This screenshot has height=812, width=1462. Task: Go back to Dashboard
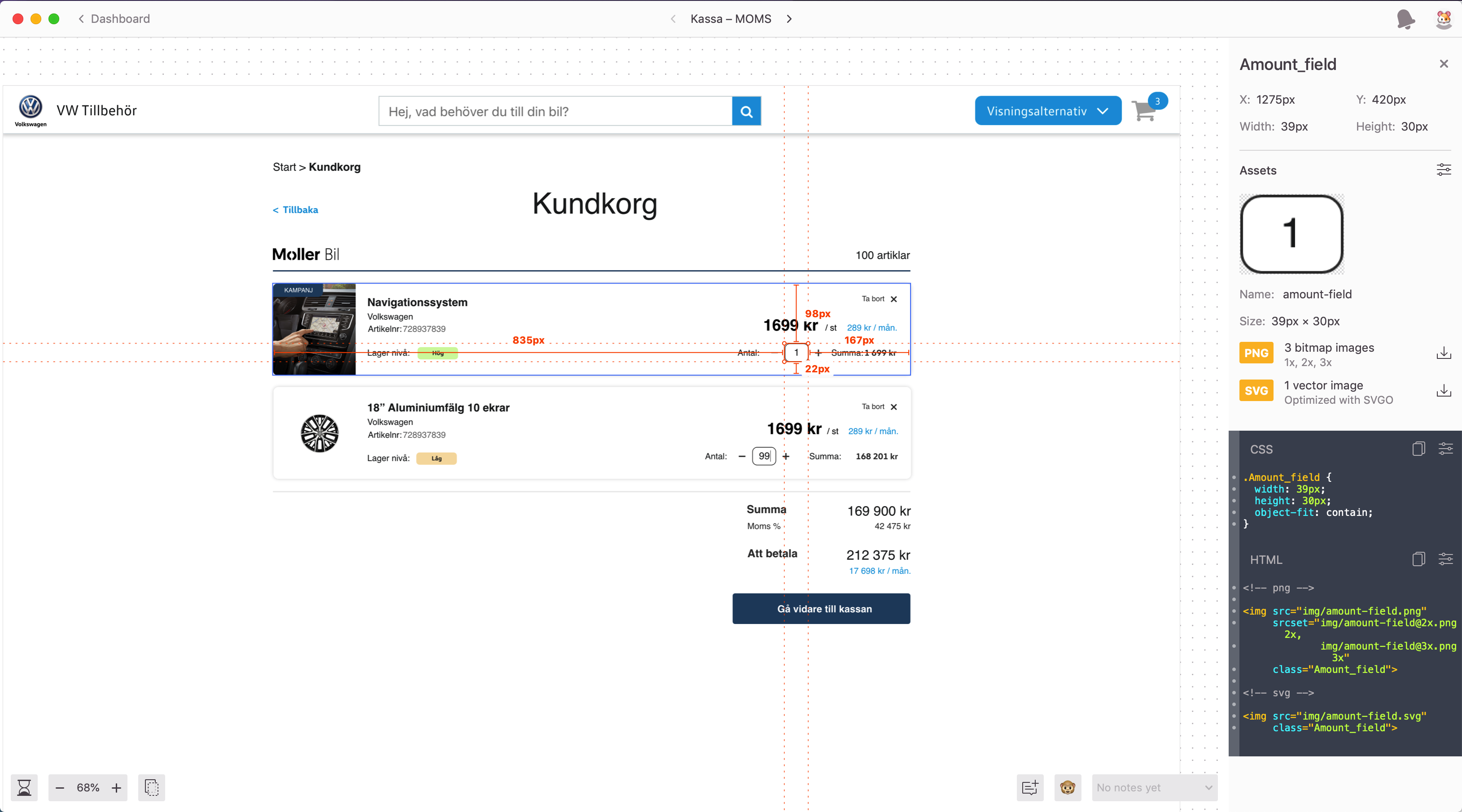(x=114, y=19)
